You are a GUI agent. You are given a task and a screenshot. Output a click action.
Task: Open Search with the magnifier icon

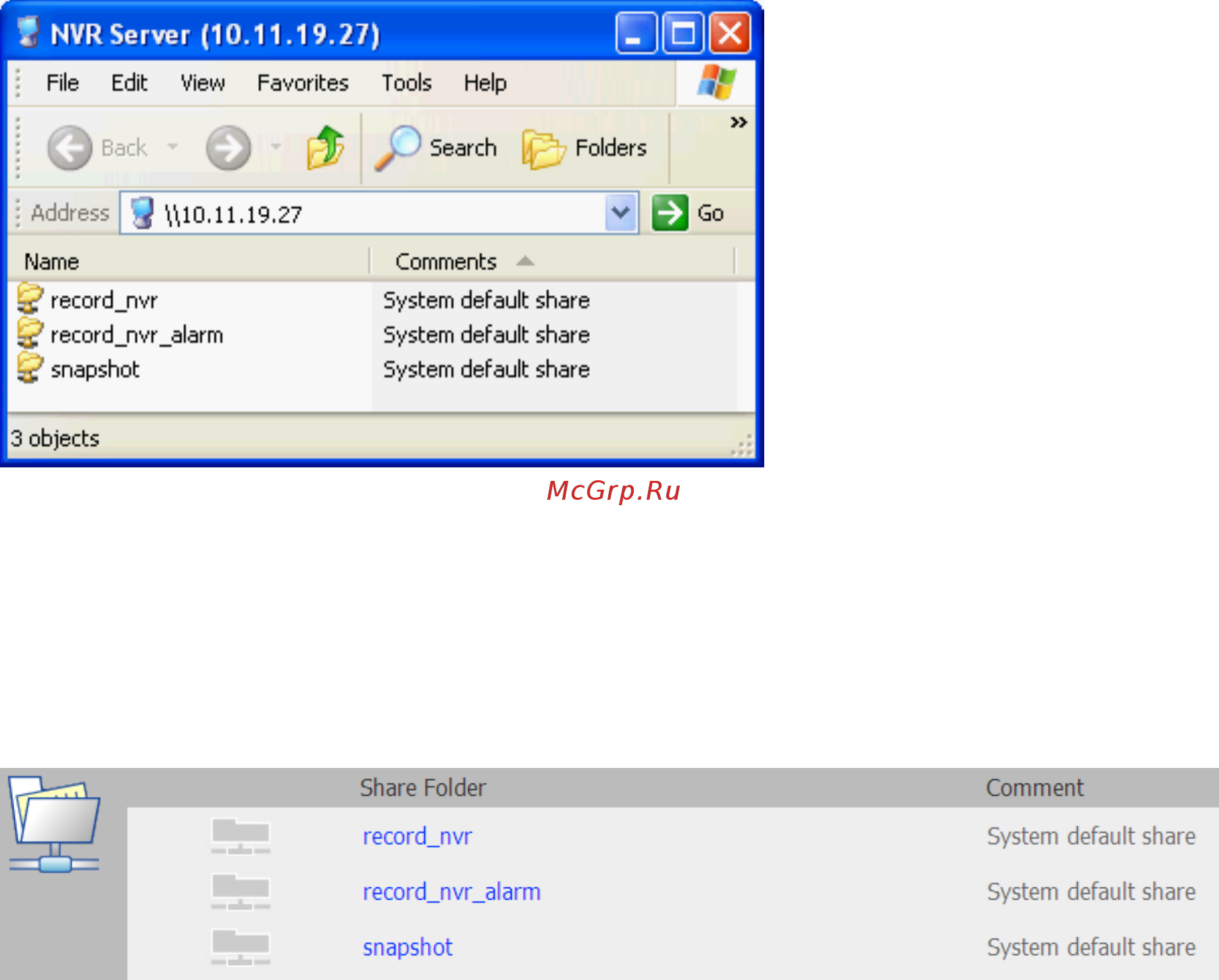click(436, 148)
